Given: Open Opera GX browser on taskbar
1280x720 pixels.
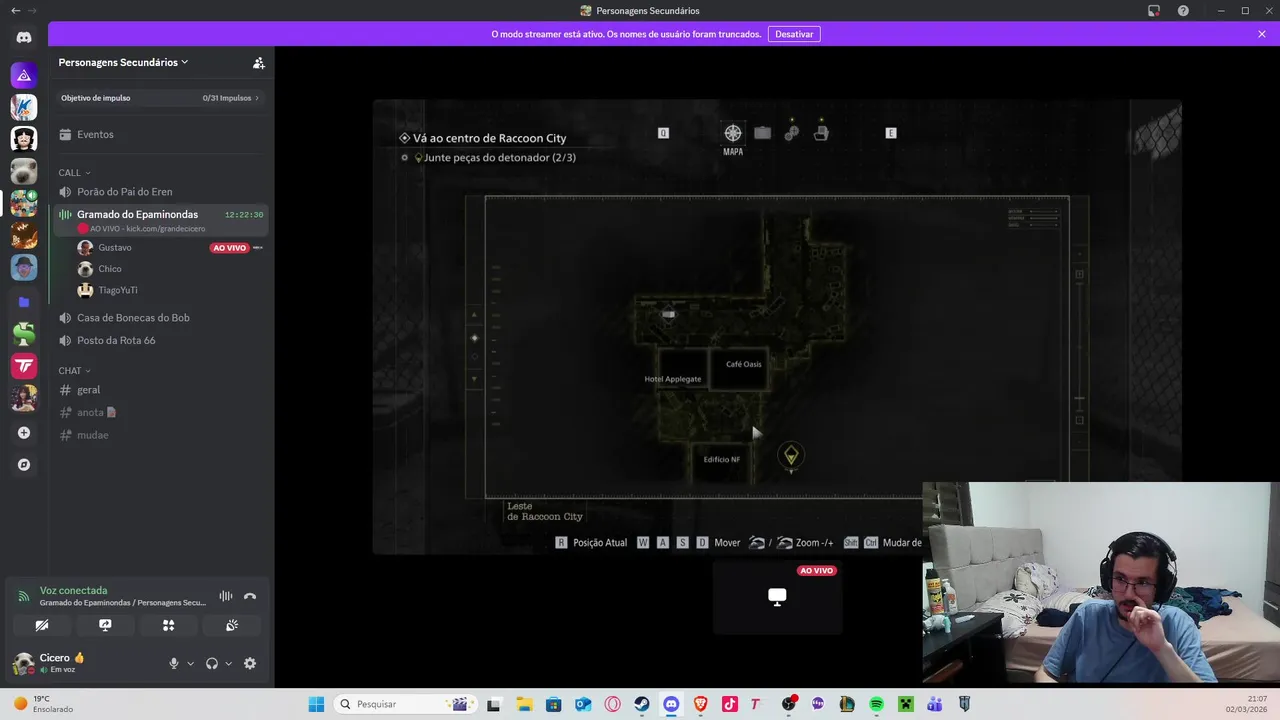Looking at the screenshot, I should point(612,704).
